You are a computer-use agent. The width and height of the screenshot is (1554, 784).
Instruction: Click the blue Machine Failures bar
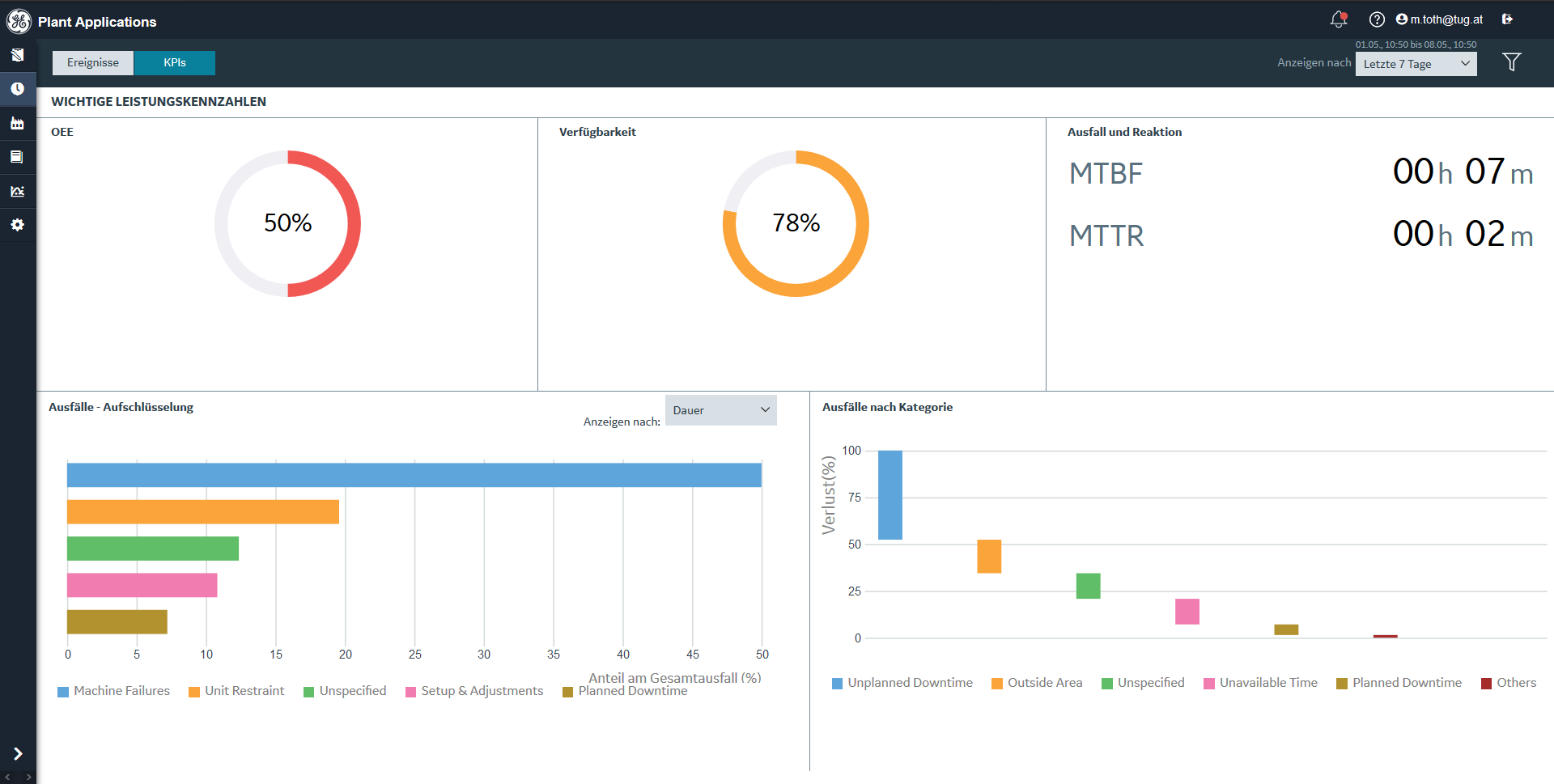414,475
